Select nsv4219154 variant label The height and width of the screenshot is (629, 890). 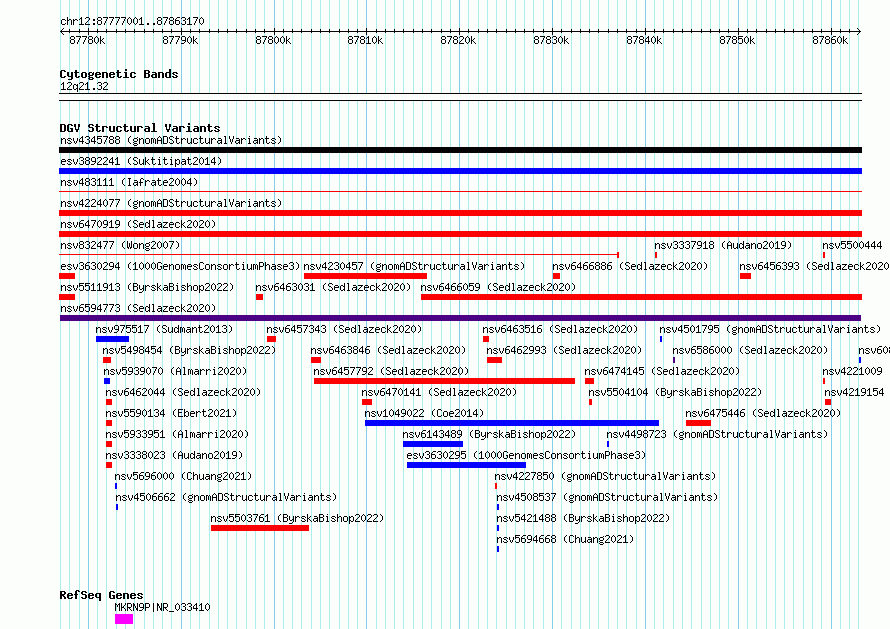point(854,392)
